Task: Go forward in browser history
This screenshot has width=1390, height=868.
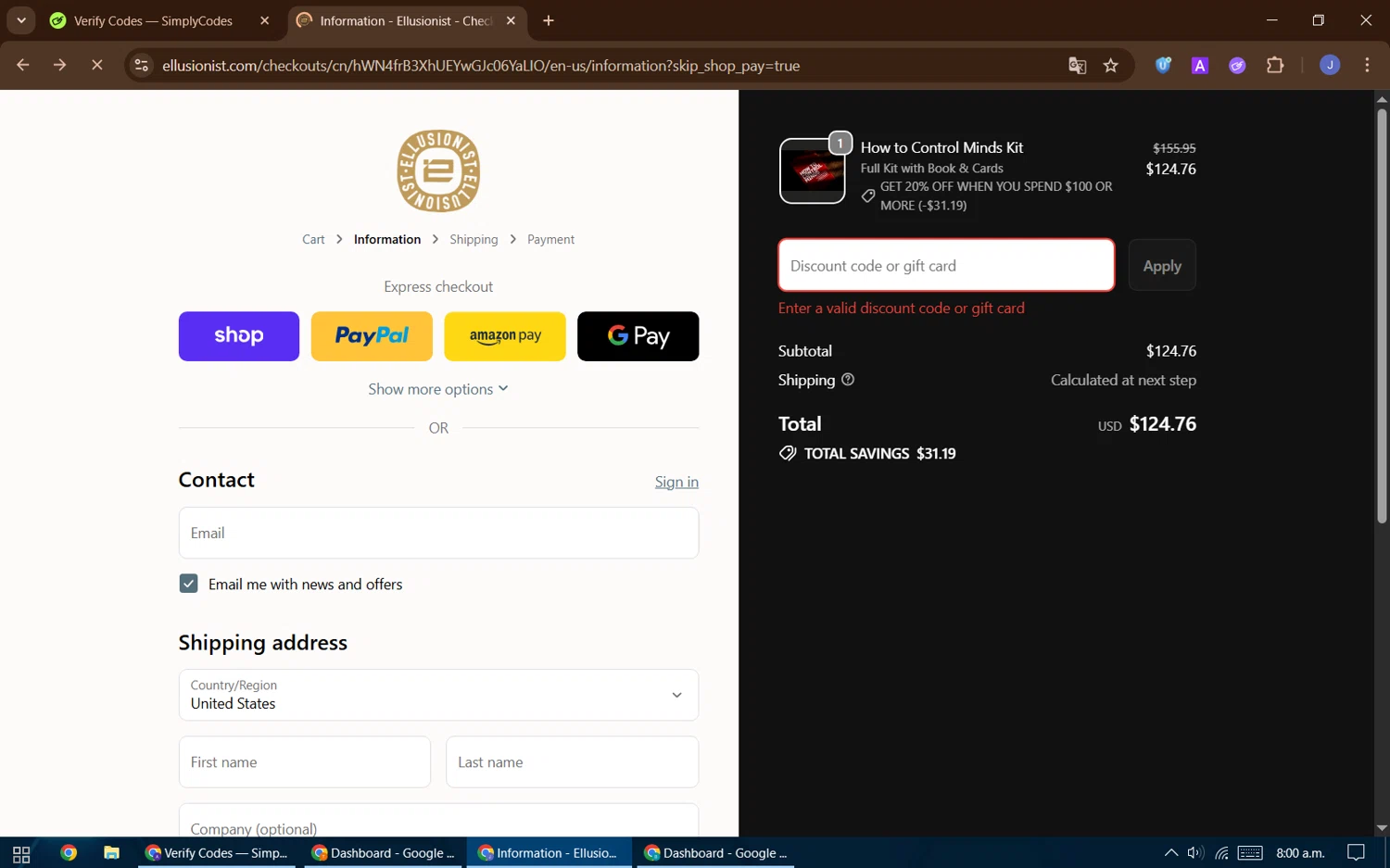Action: pos(60,65)
